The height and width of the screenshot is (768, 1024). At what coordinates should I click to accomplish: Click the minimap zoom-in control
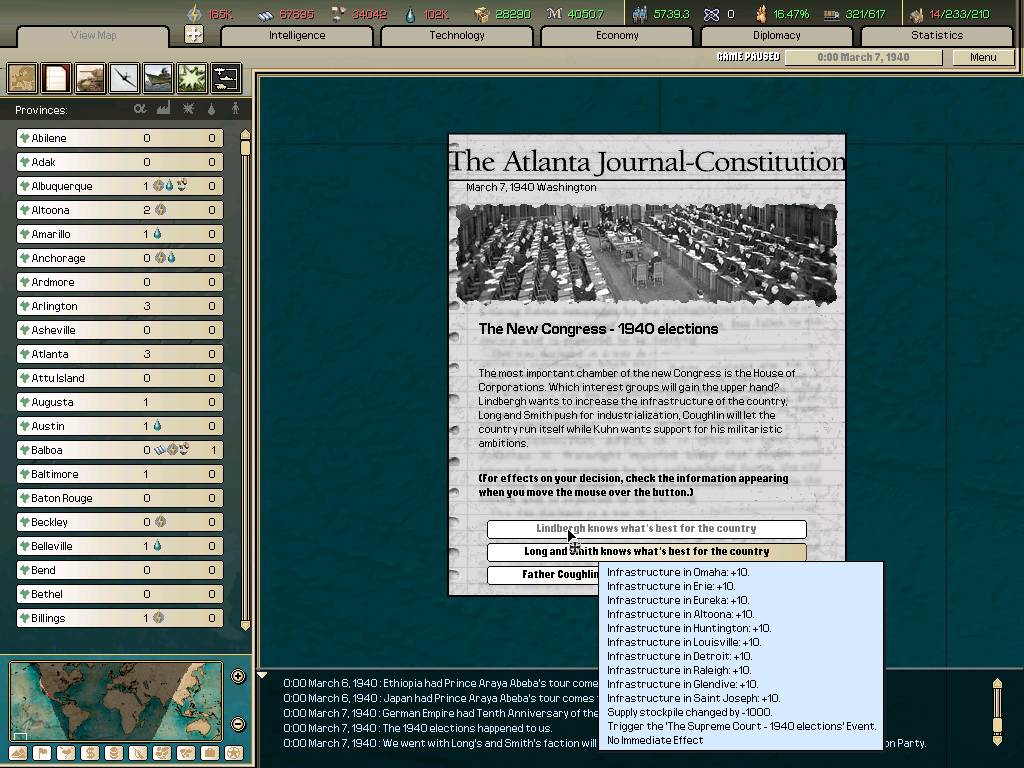pos(237,675)
